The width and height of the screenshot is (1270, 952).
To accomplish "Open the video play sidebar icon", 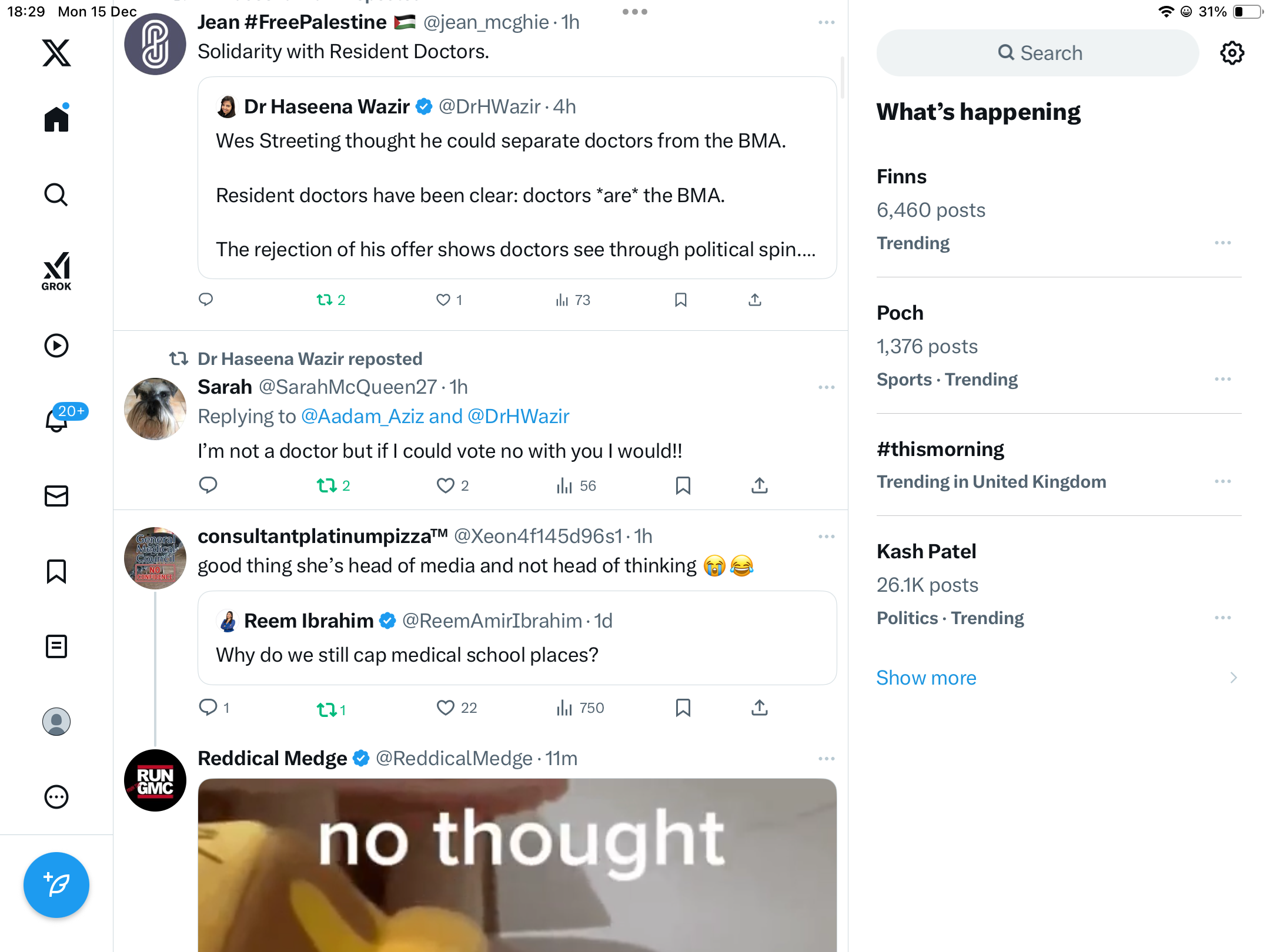I will coord(56,346).
